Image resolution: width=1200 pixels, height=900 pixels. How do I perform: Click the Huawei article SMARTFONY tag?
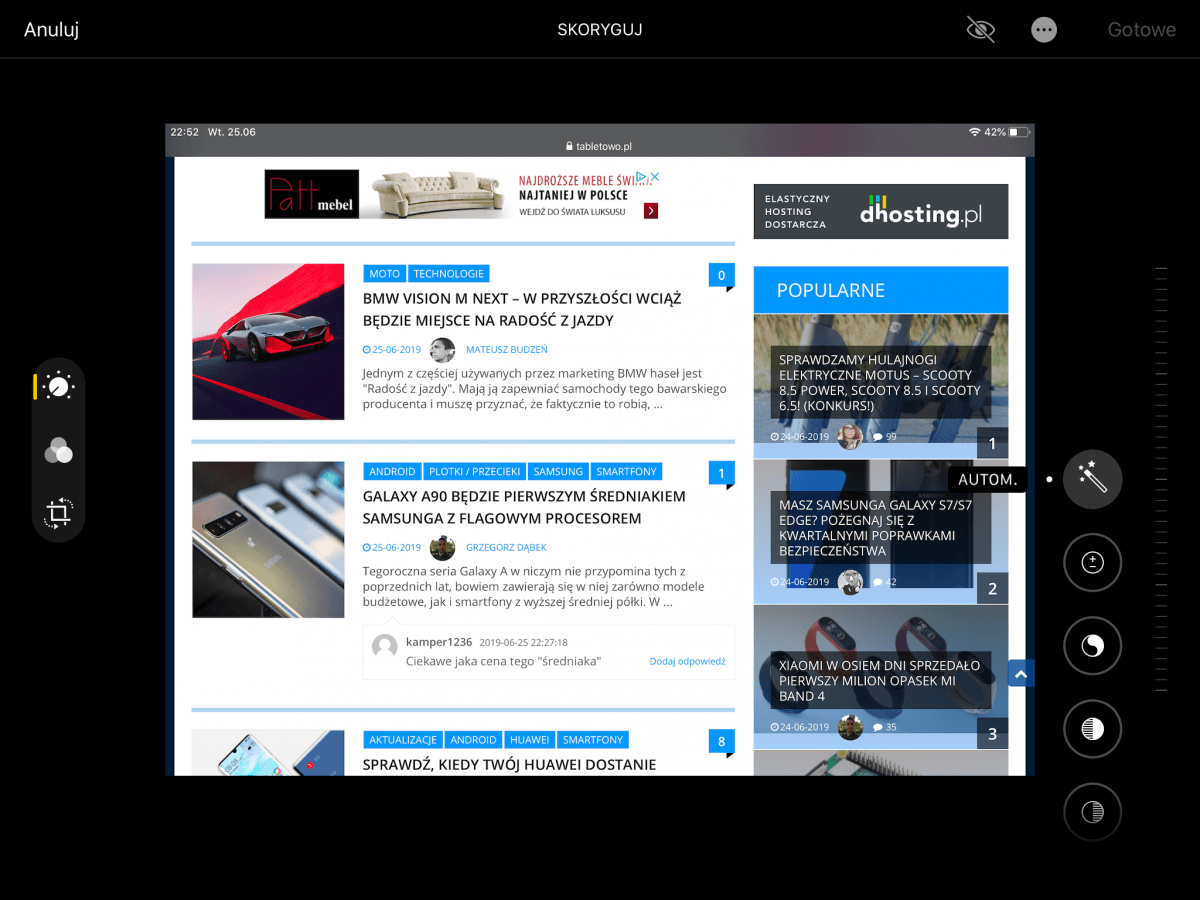593,739
